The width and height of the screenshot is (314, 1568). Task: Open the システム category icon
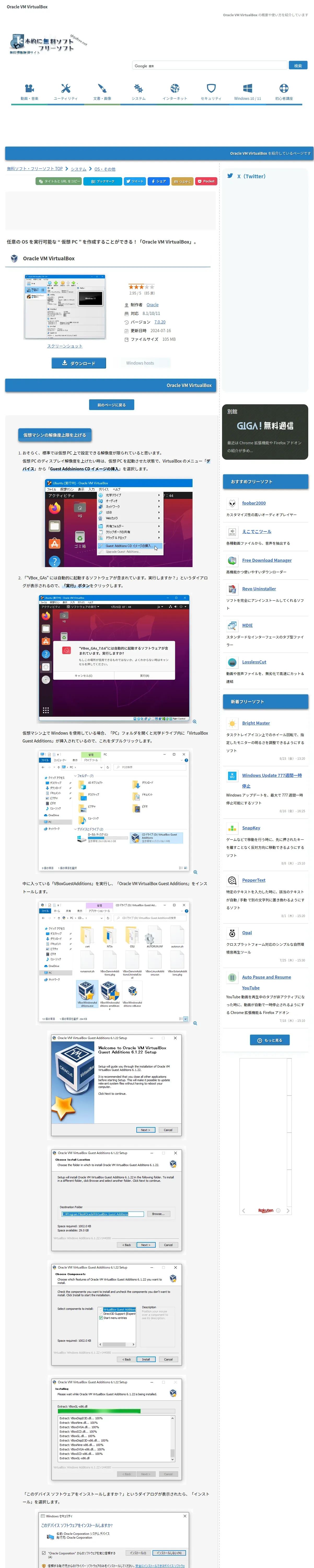click(139, 89)
